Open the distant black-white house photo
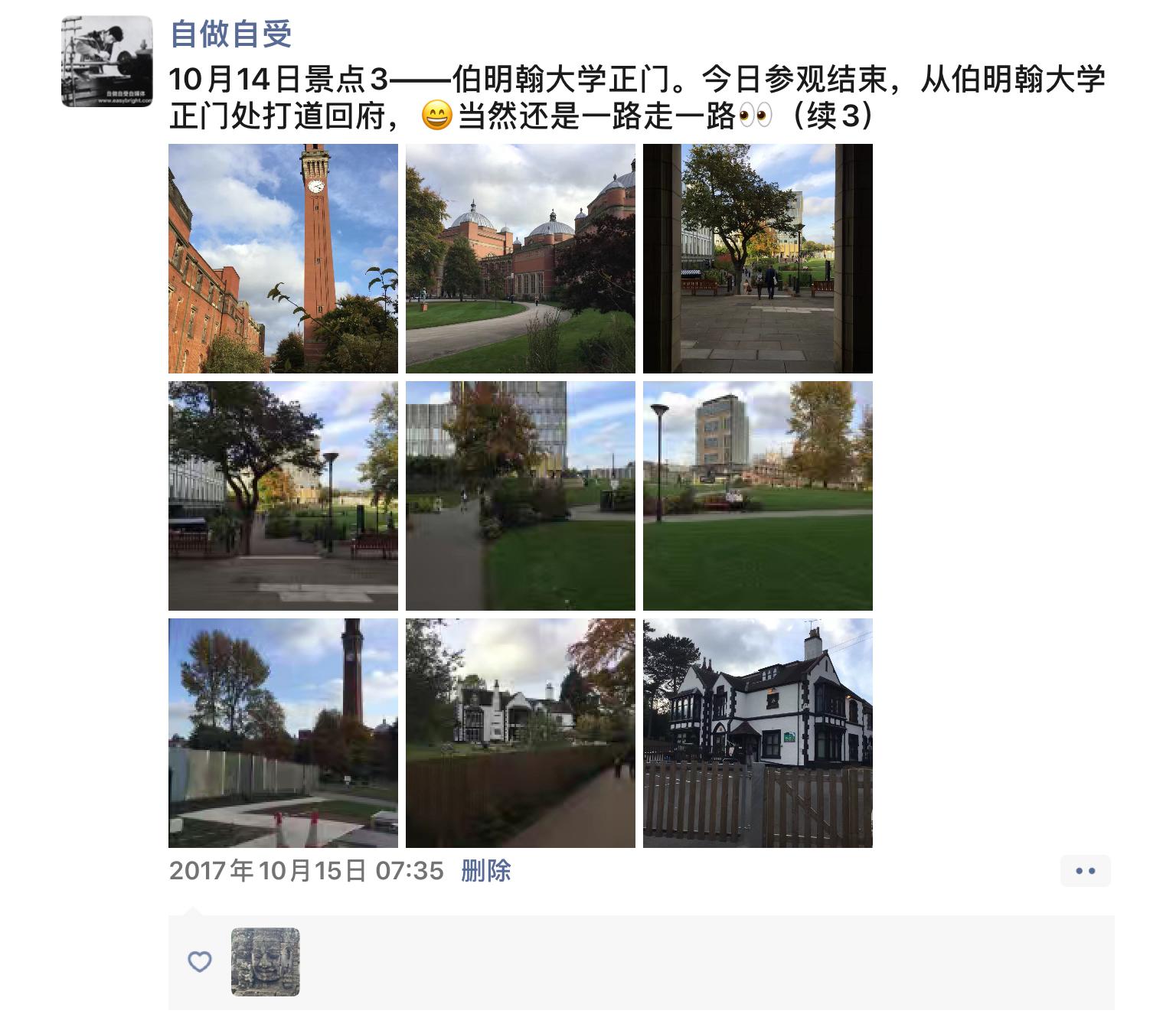The width and height of the screenshot is (1176, 1014). click(x=521, y=733)
